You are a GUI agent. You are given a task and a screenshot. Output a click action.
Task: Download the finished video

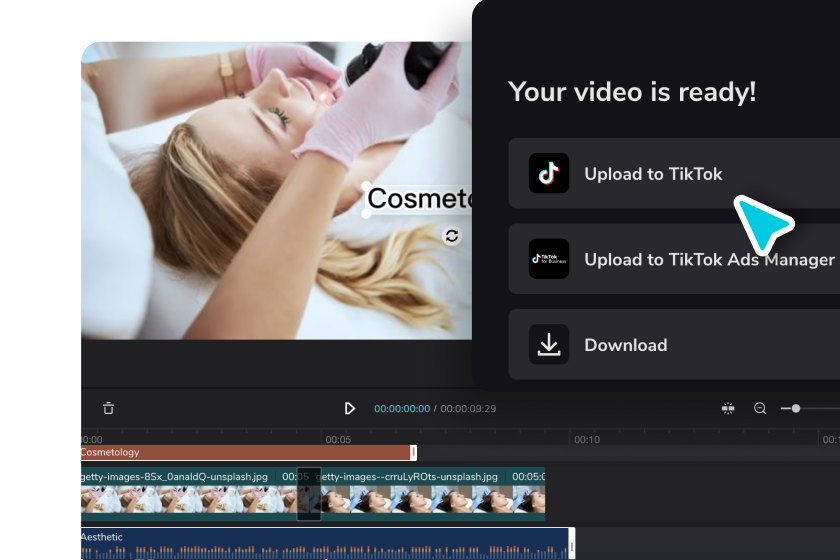pyautogui.click(x=674, y=345)
